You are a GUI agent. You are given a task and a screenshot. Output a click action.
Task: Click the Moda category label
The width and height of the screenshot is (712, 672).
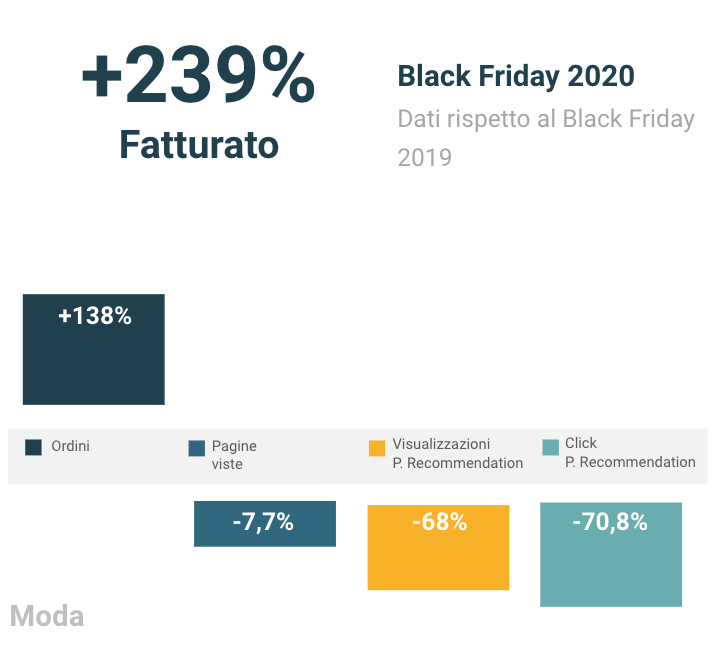pyautogui.click(x=47, y=616)
